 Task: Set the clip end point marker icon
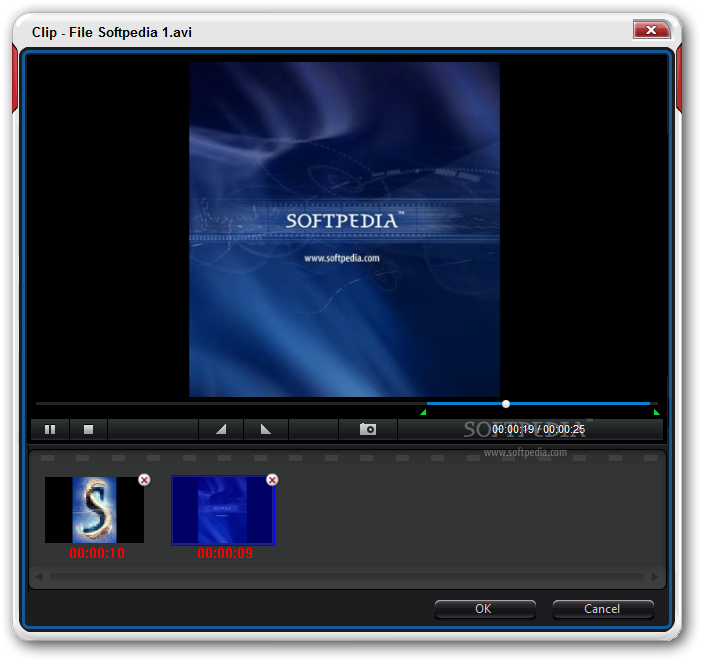pyautogui.click(x=266, y=429)
